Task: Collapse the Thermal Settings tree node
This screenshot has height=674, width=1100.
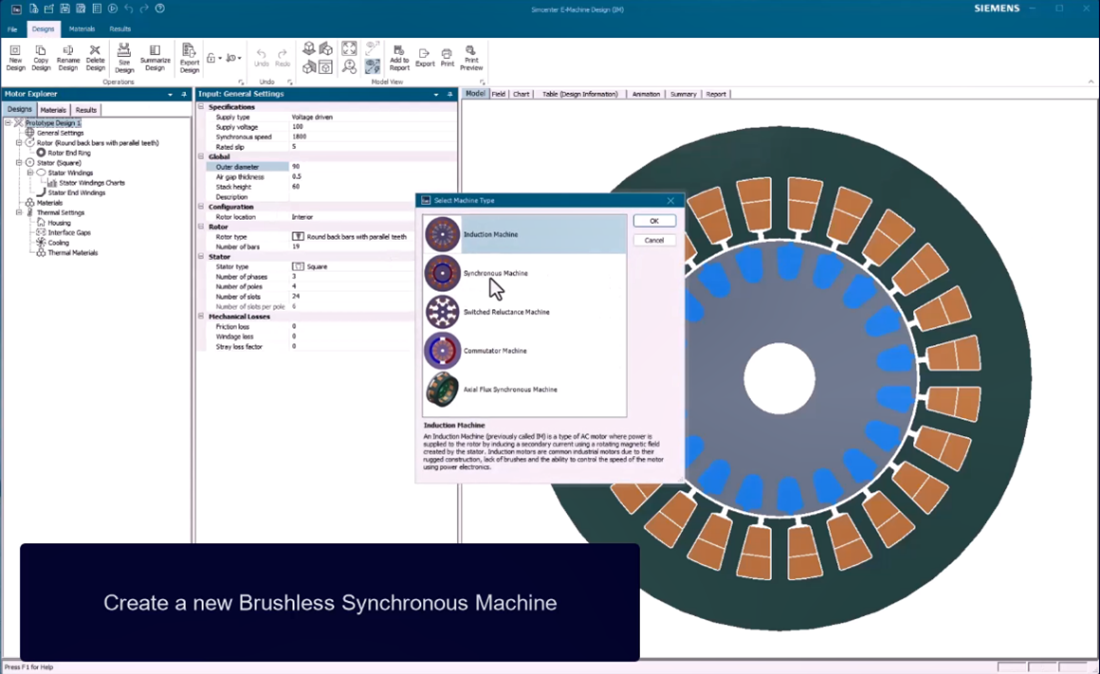Action: [19, 213]
